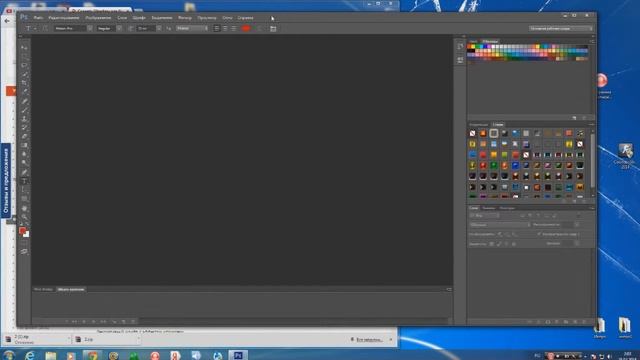
Task: Click the Отзывы и предложения side tab
Action: [6, 181]
